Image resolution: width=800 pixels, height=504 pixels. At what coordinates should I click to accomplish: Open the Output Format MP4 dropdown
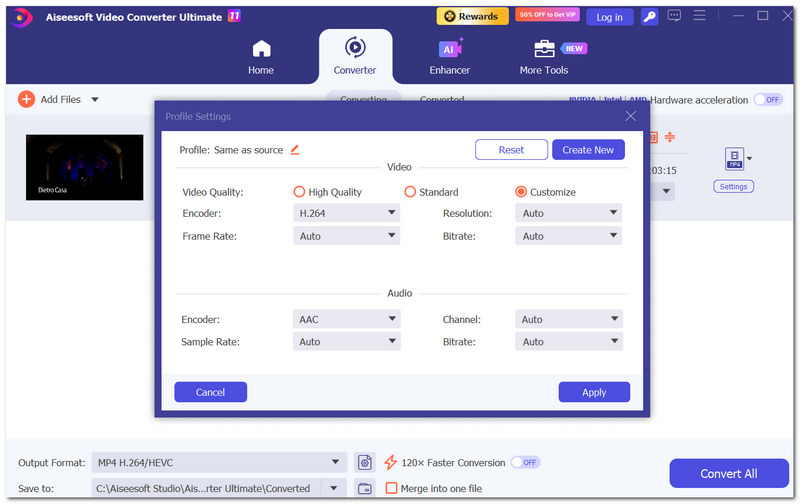tap(219, 463)
